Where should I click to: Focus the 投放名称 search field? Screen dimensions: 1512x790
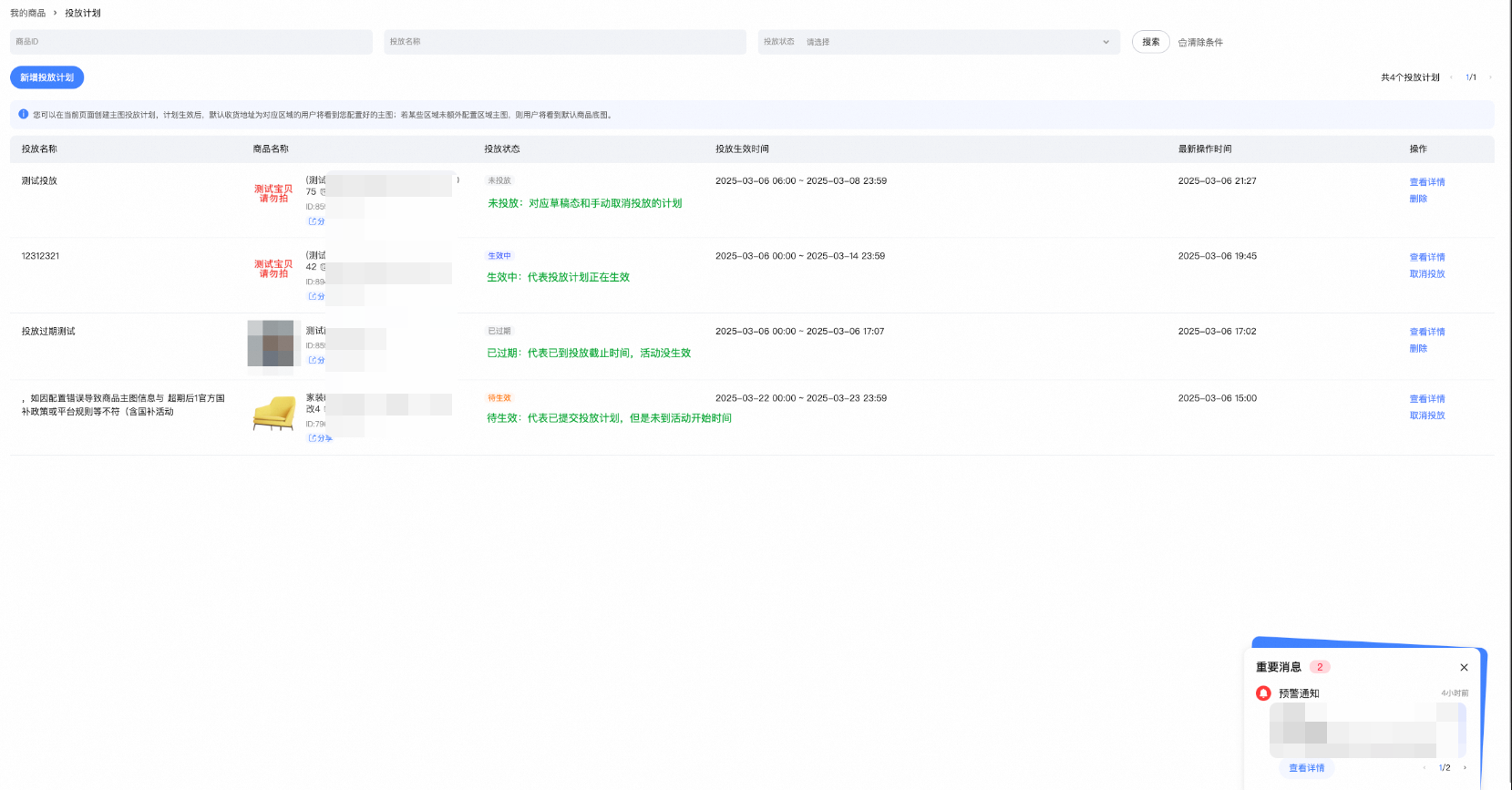565,42
